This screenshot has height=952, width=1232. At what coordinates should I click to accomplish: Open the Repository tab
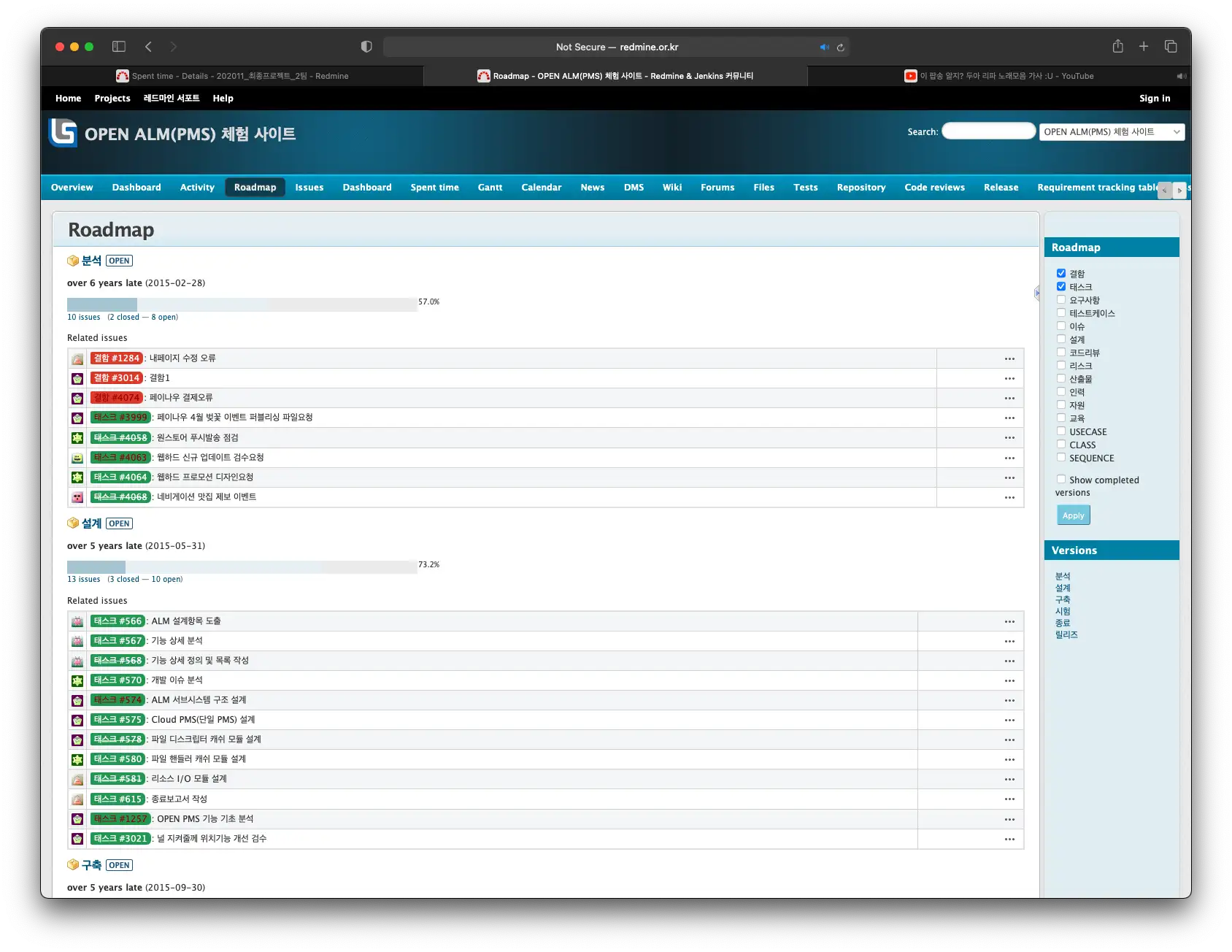[861, 188]
